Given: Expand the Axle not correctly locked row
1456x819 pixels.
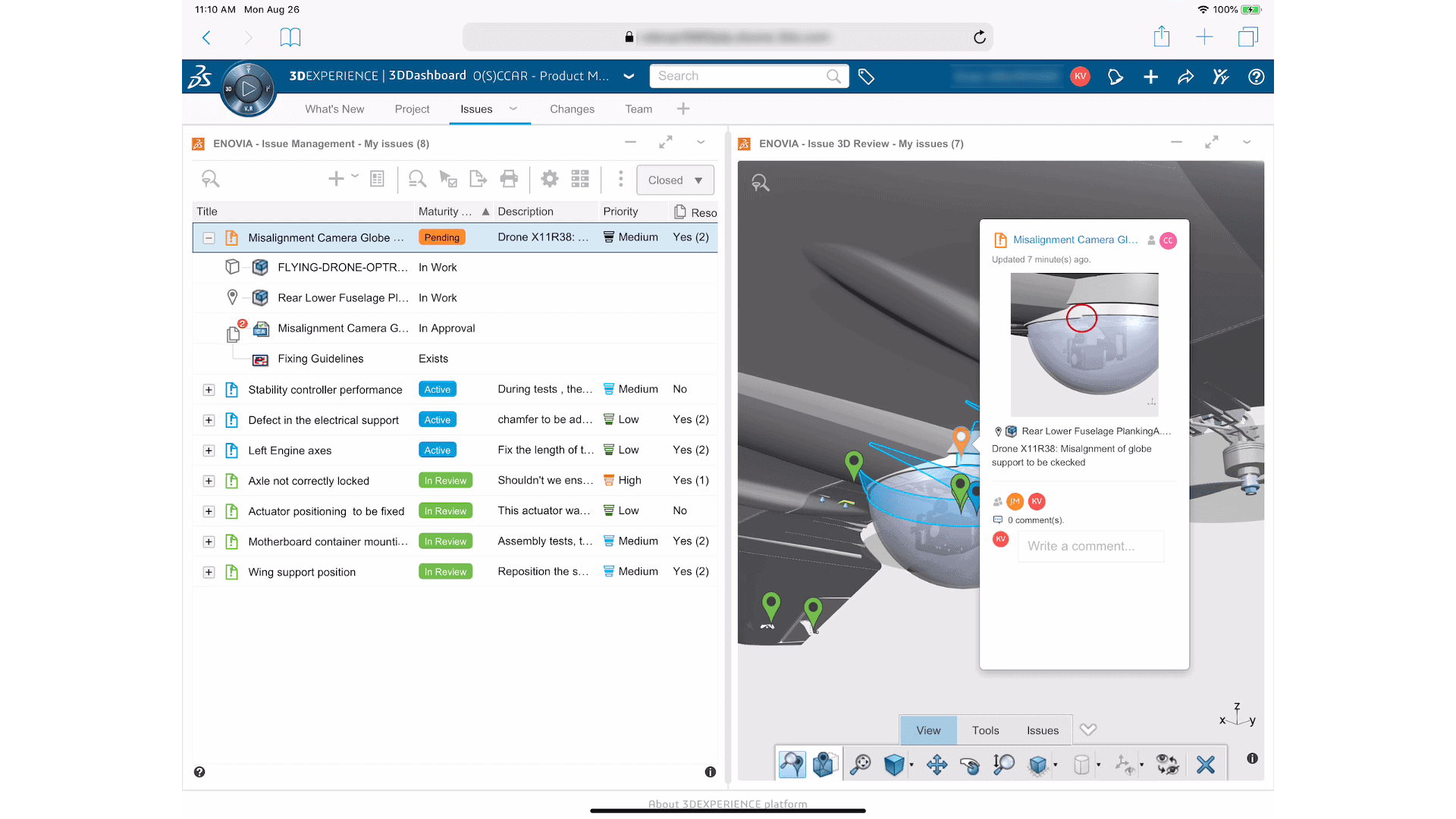Looking at the screenshot, I should pos(209,481).
